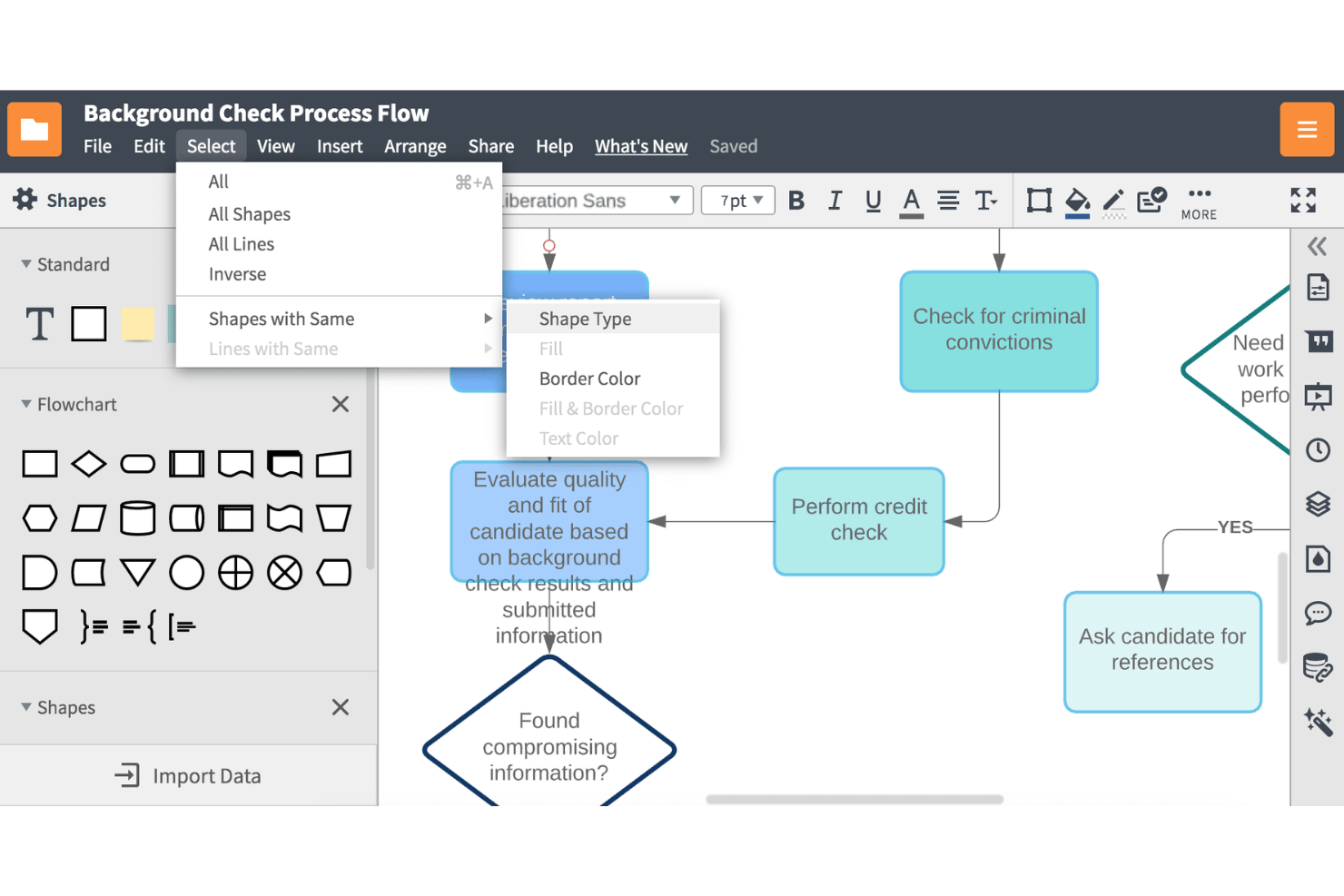Click the shape action checkmark icon
This screenshot has height=896, width=1344.
pos(1151,200)
